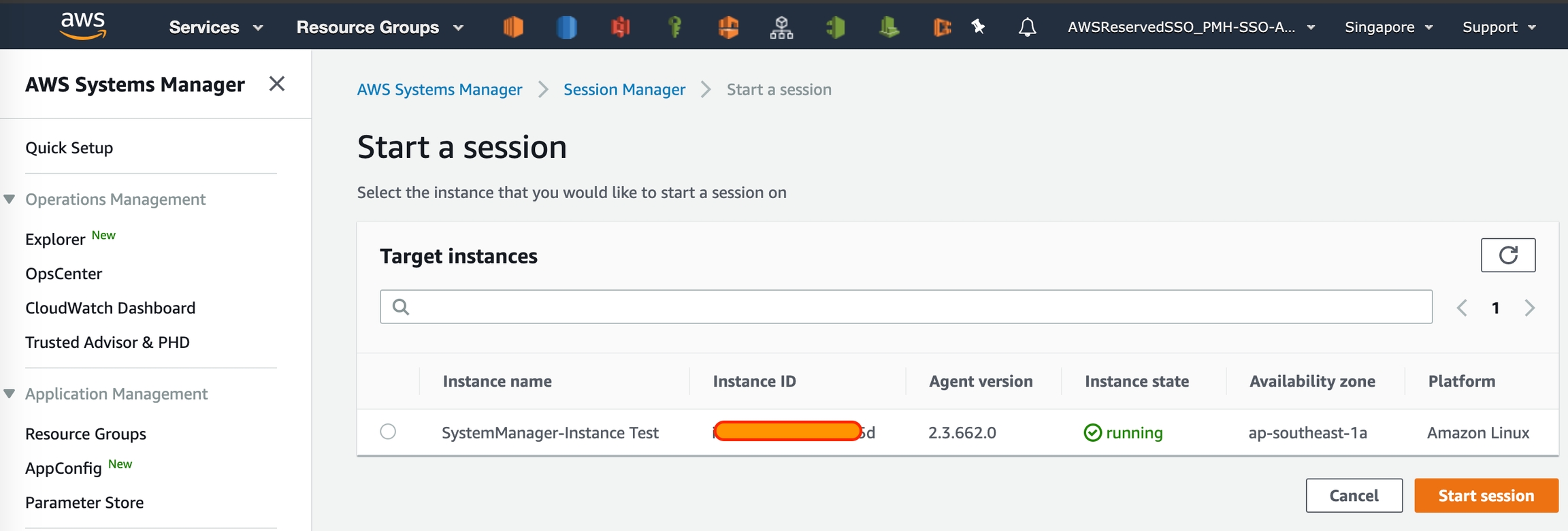
Task: Collapse the Application Management section
Action: click(x=10, y=393)
